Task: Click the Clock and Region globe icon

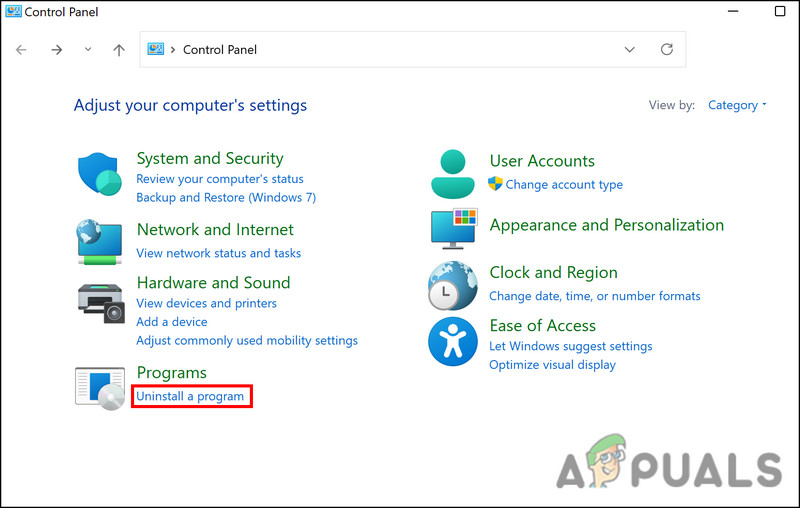Action: pos(453,285)
